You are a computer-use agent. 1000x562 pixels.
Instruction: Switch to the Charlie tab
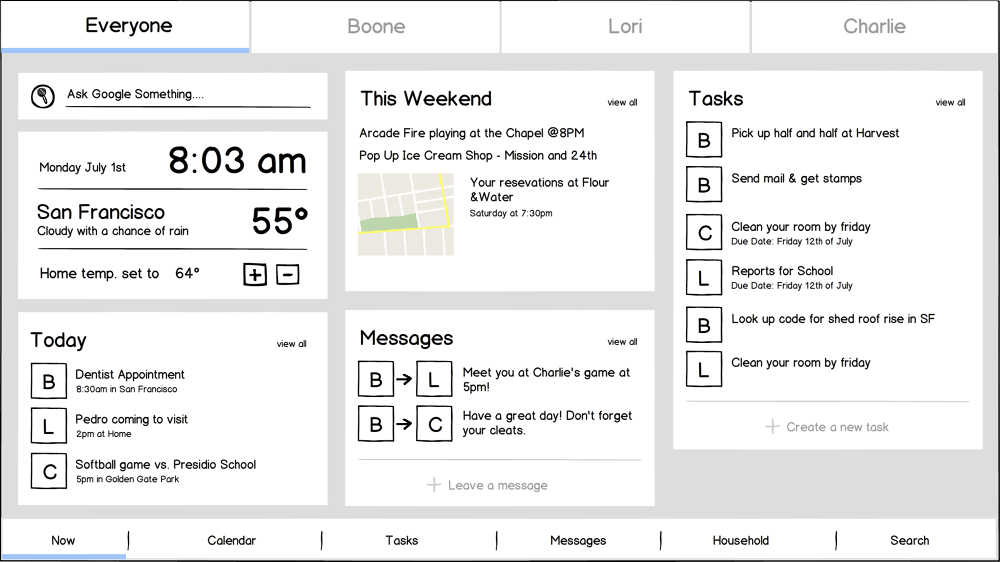point(874,27)
